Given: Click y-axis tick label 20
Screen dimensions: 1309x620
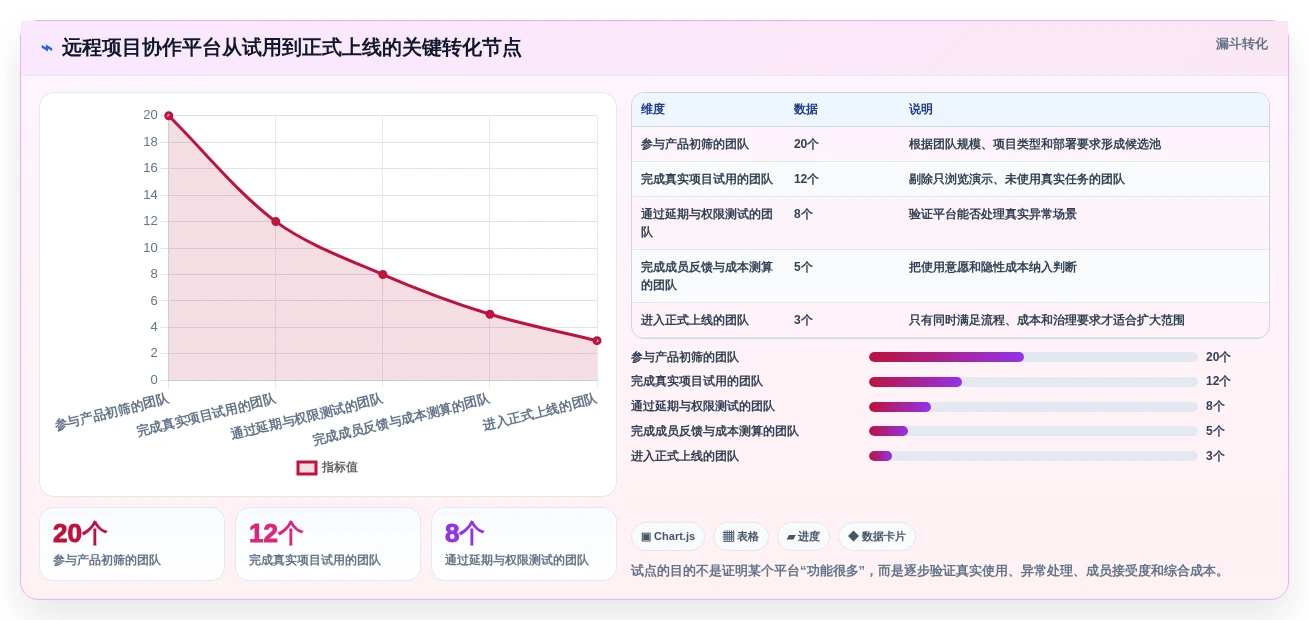Looking at the screenshot, I should tap(150, 115).
